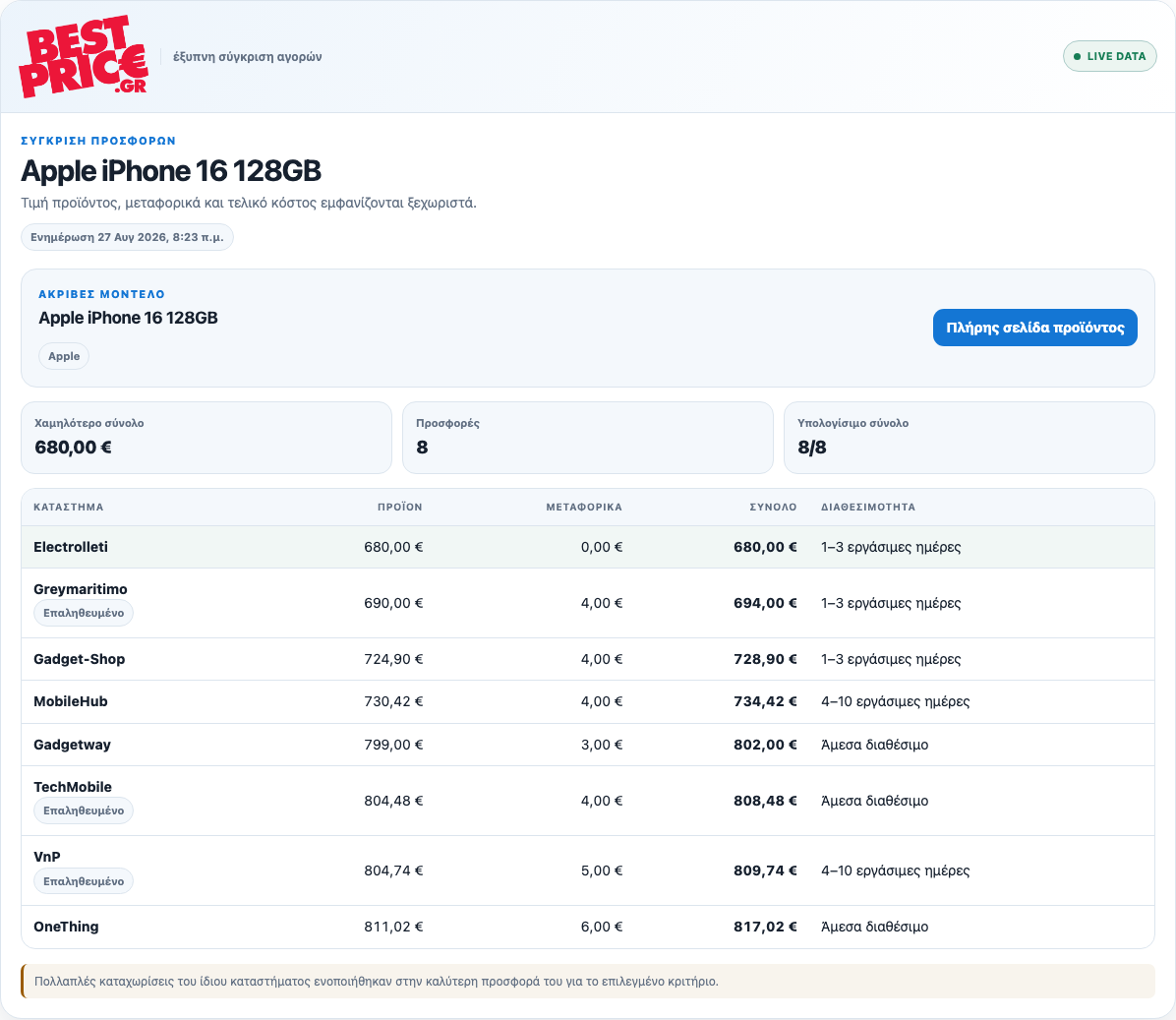Select the Greymaritimo store name
The height and width of the screenshot is (1020, 1176).
[x=81, y=589]
